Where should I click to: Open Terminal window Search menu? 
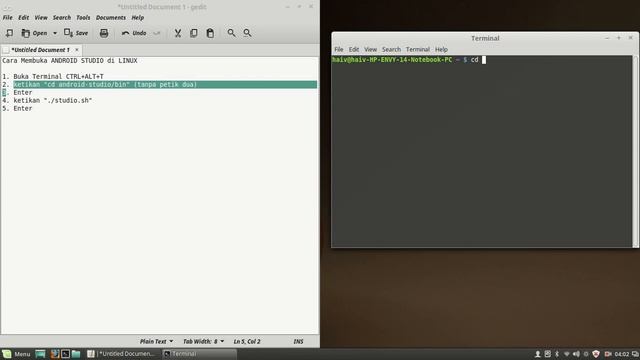(391, 49)
